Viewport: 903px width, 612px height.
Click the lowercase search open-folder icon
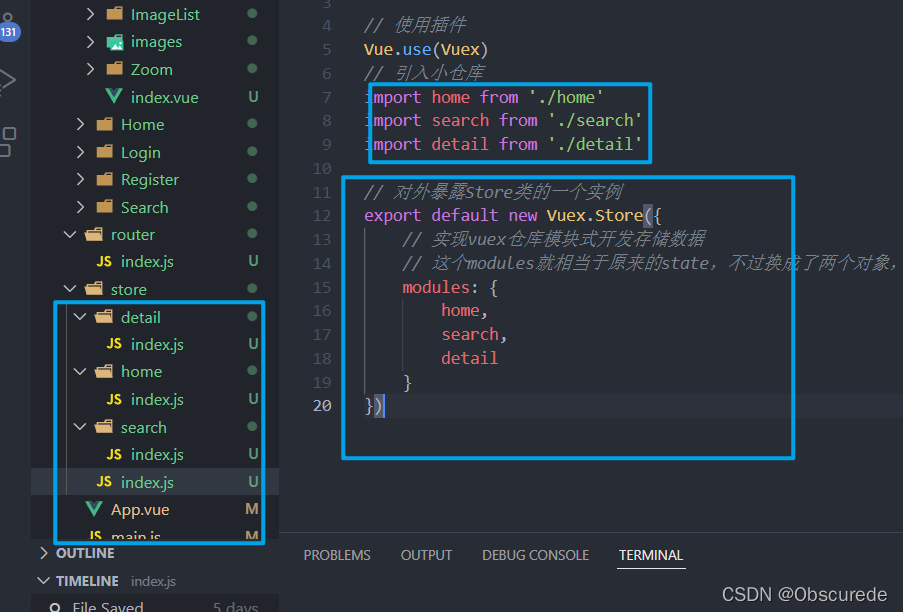[x=104, y=426]
